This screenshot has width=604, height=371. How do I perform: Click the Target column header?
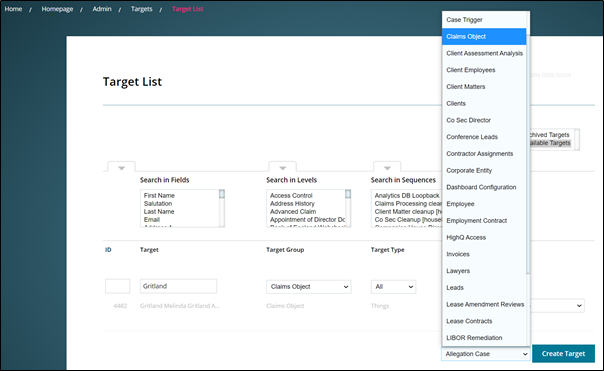pyautogui.click(x=149, y=250)
